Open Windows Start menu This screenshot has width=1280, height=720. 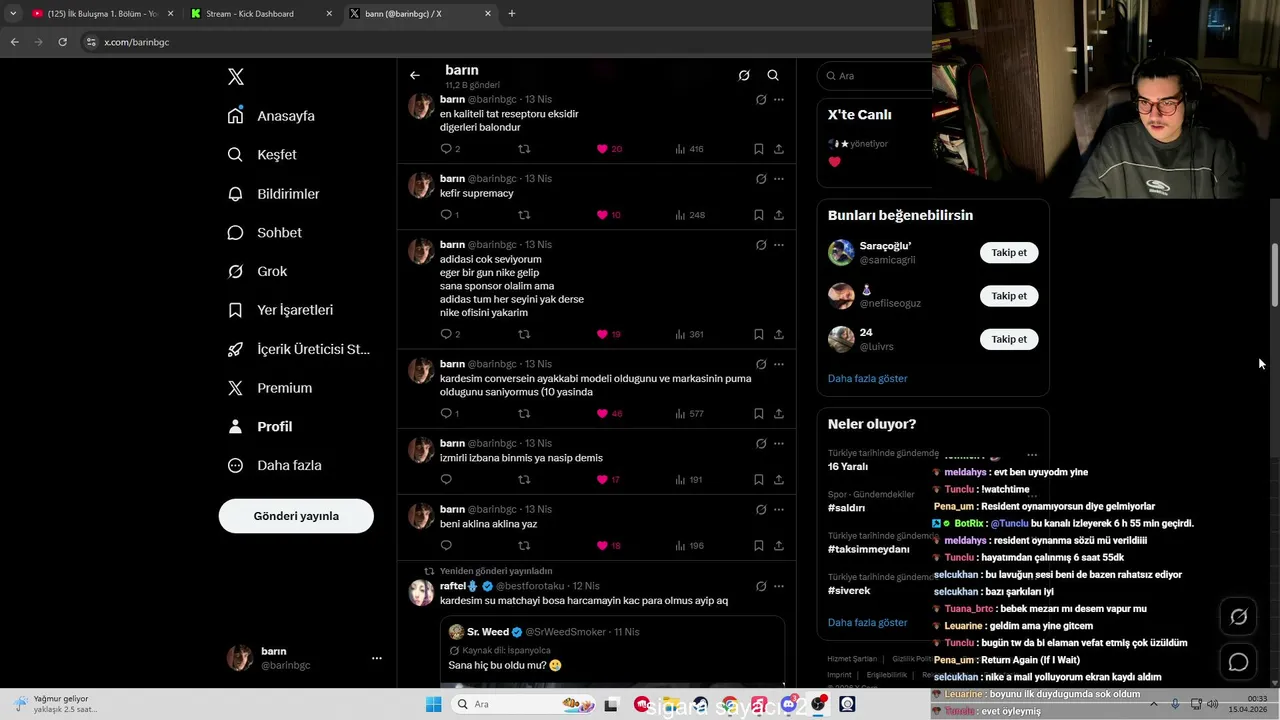coord(433,704)
